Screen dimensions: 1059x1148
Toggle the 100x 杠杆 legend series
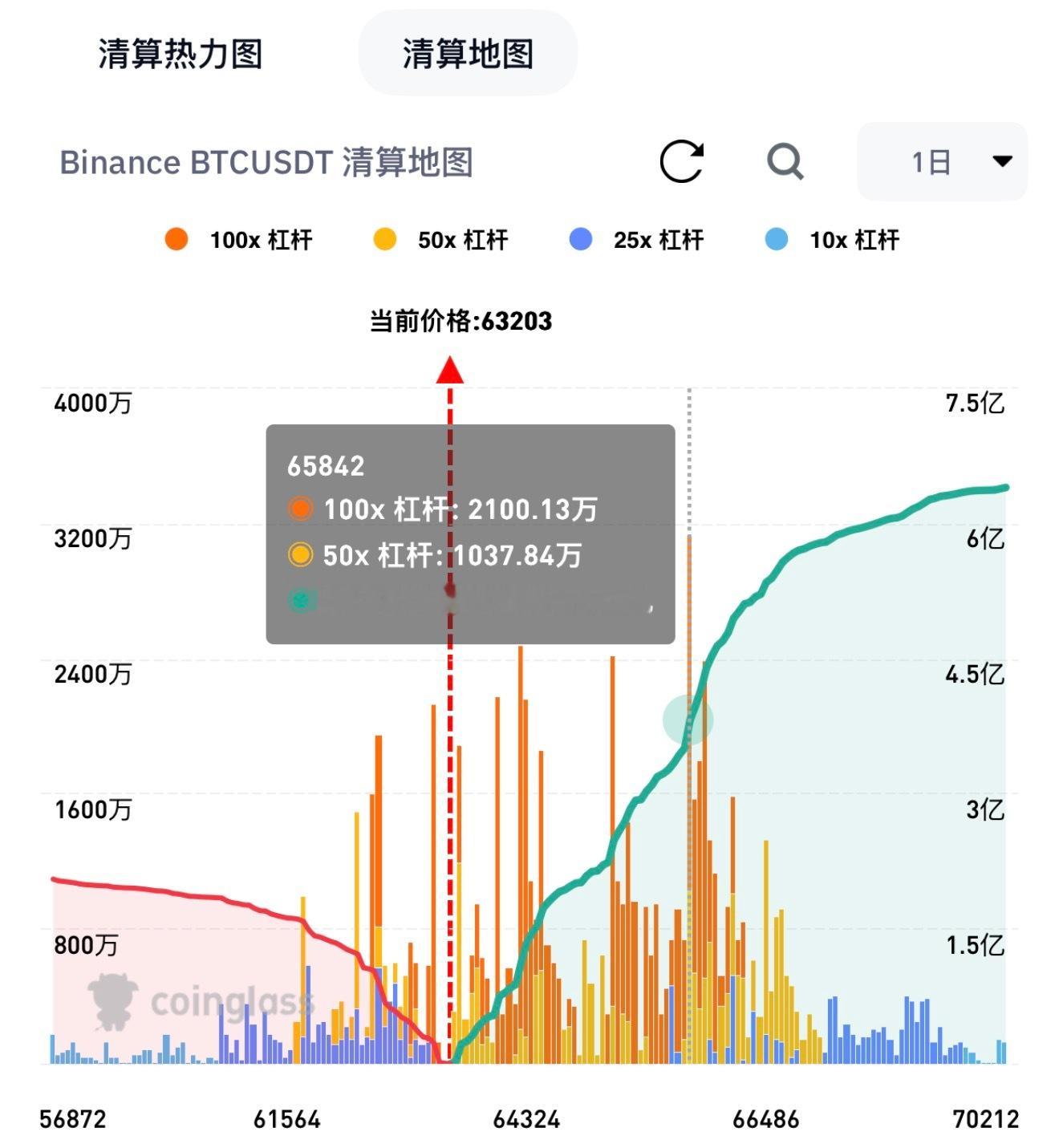click(x=238, y=239)
